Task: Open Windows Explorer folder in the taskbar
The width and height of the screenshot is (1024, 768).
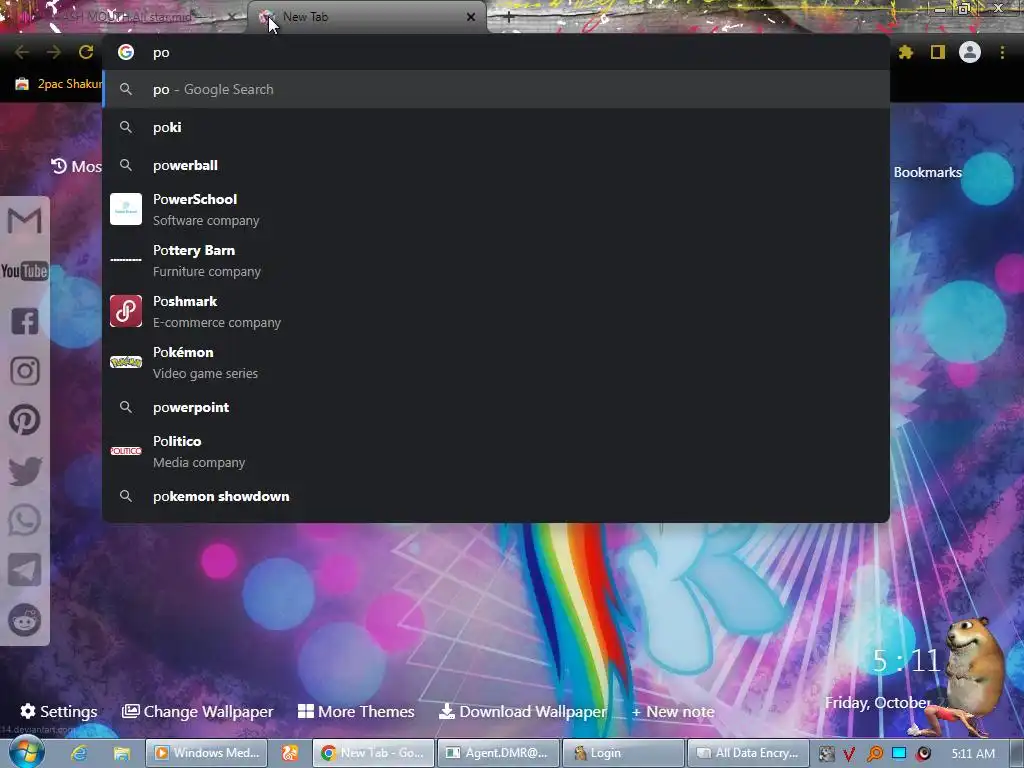Action: [x=121, y=753]
